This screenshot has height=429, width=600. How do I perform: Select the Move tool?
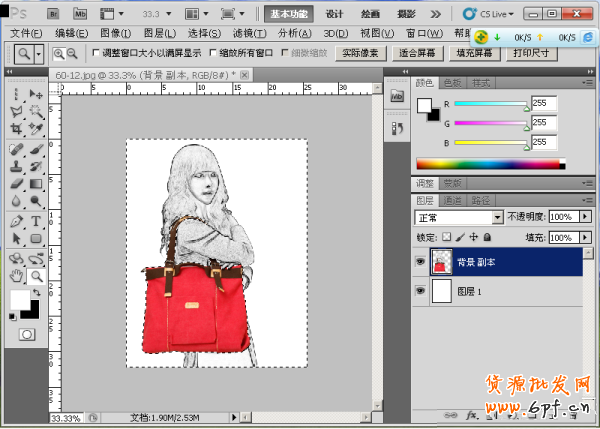coord(36,93)
